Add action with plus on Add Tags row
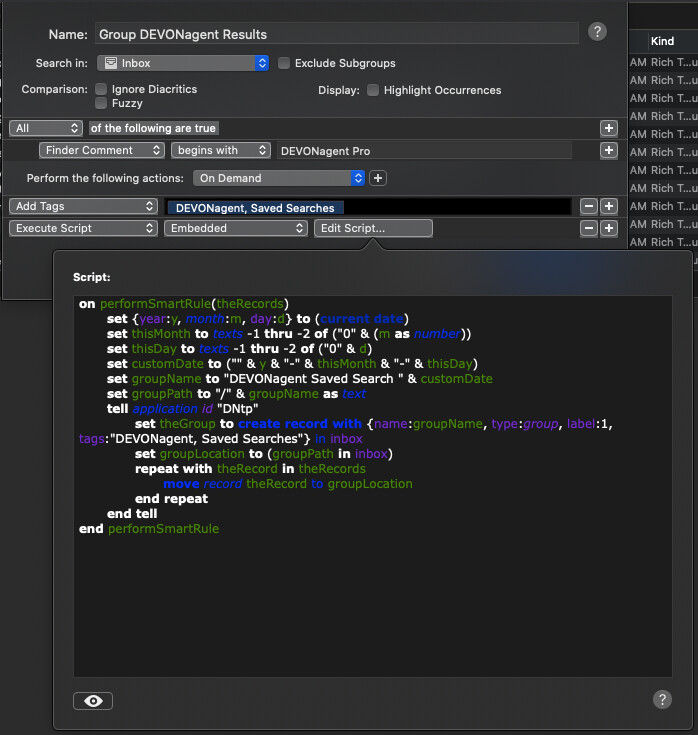The height and width of the screenshot is (735, 698). click(608, 206)
